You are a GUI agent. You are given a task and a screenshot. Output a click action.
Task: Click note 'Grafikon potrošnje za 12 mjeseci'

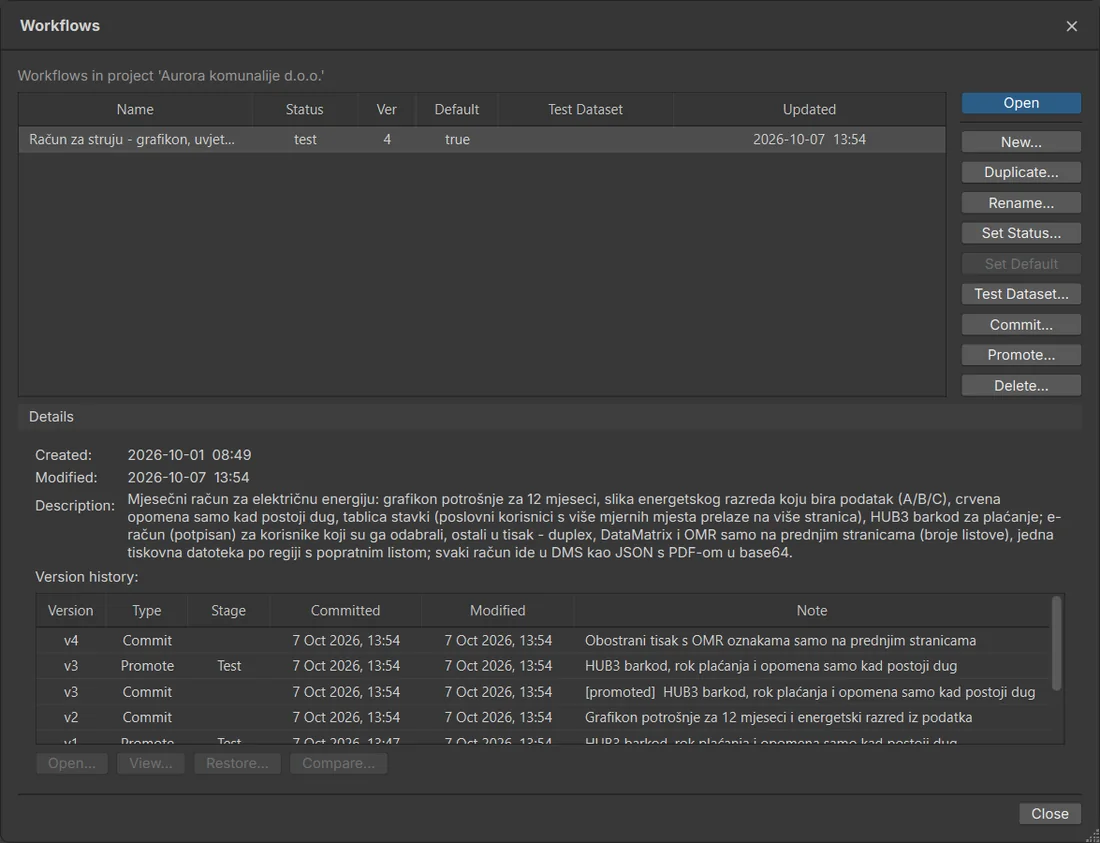click(x=779, y=717)
